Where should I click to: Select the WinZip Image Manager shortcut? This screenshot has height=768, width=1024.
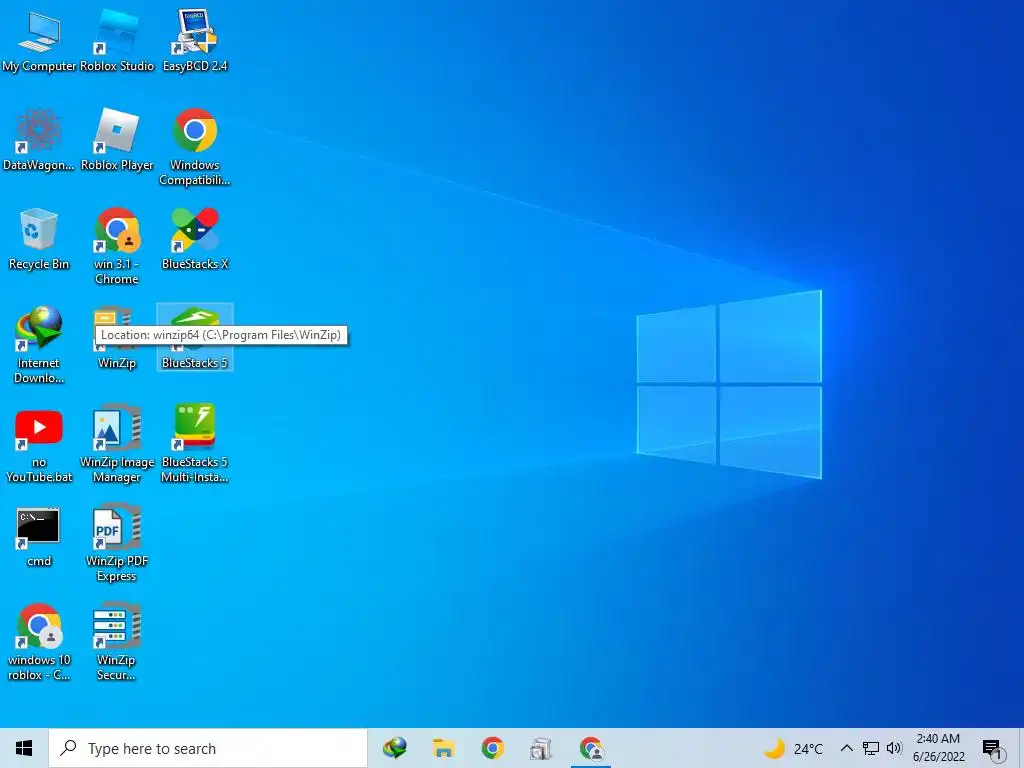117,444
